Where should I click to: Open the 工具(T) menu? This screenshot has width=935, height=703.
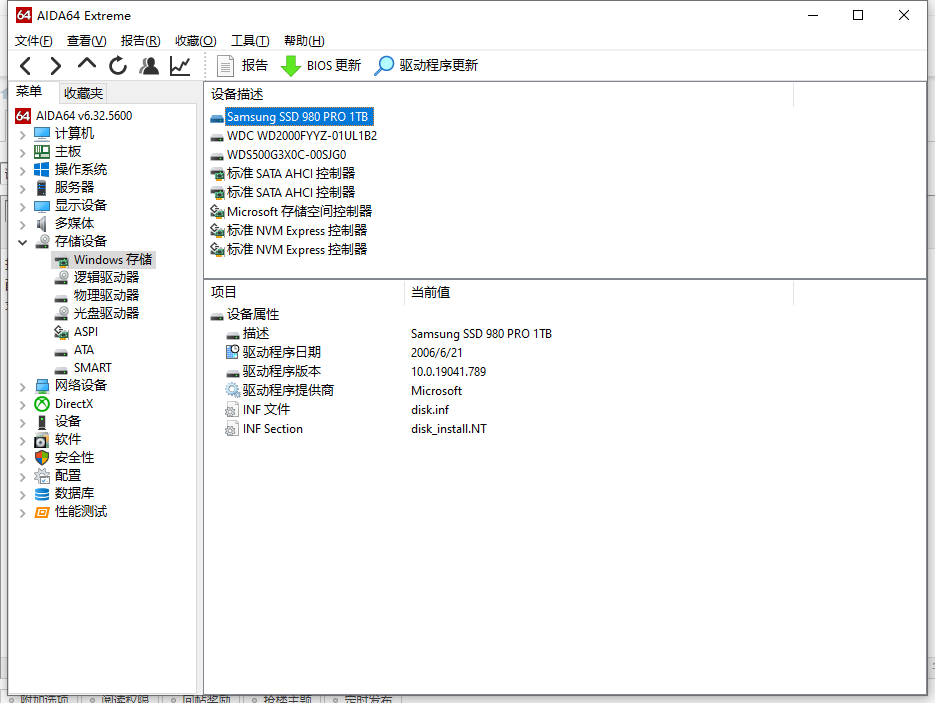click(x=250, y=41)
